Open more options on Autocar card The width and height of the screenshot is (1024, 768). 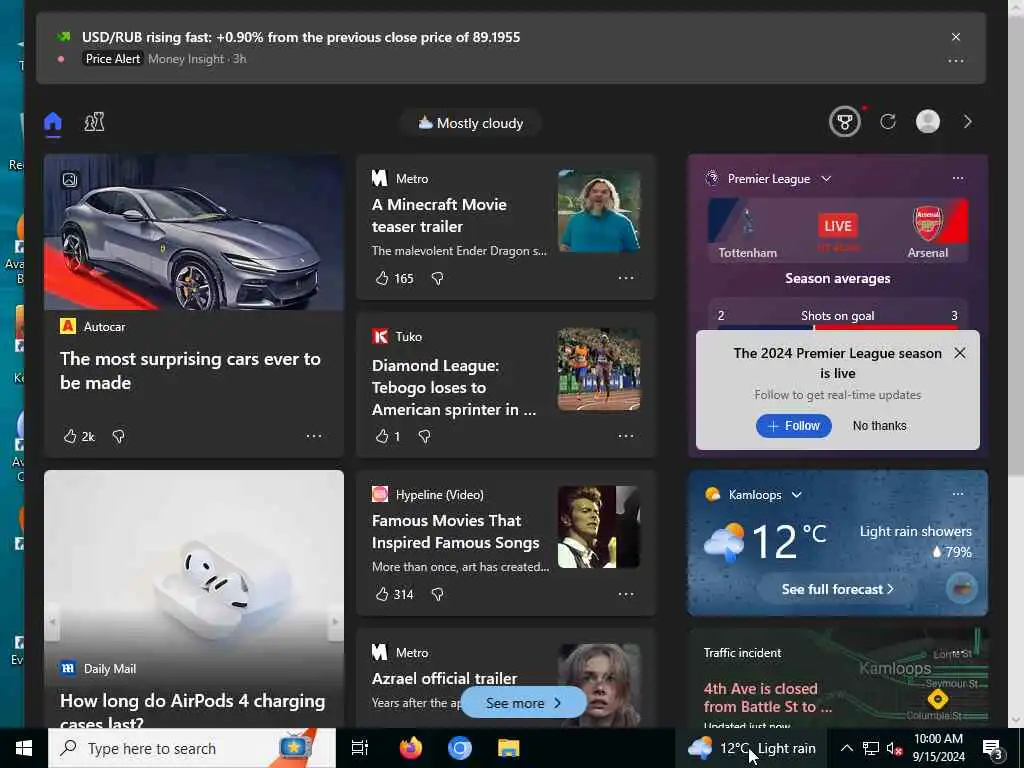313,436
